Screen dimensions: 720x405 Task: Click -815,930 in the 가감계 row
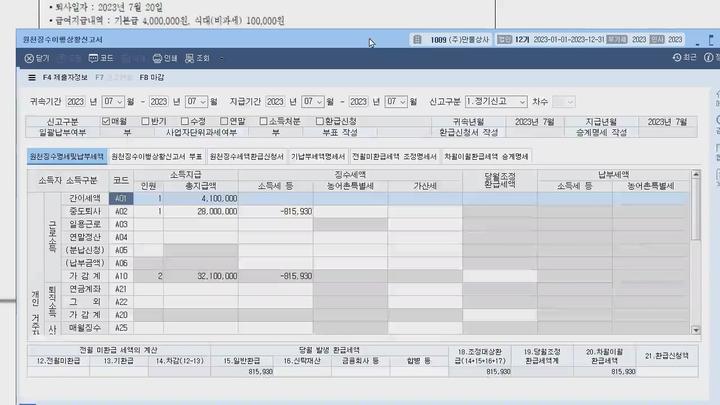point(276,276)
